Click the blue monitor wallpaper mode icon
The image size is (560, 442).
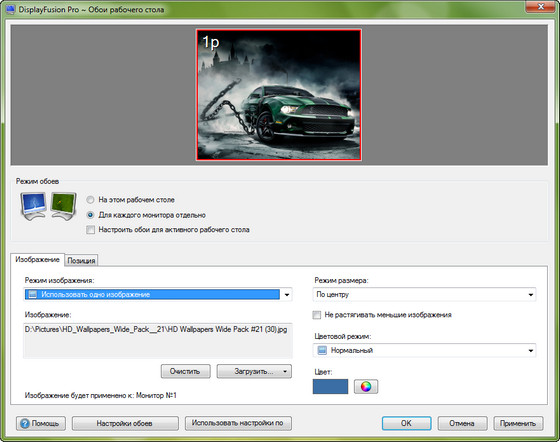[x=34, y=206]
